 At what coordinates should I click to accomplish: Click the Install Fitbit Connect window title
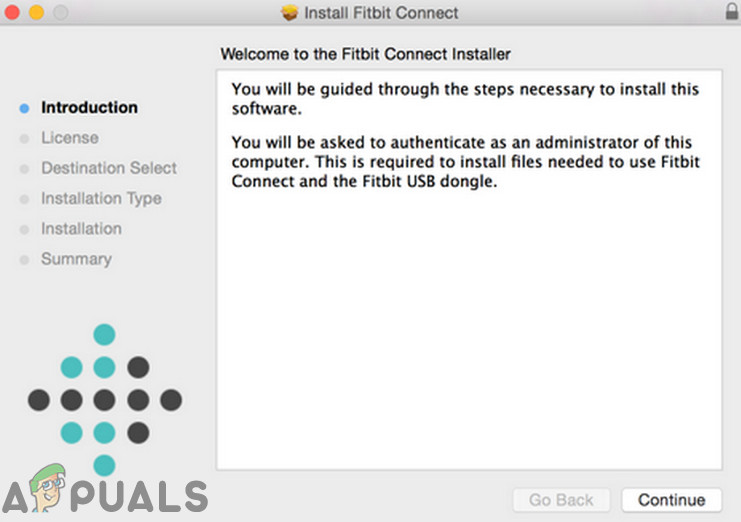point(381,13)
